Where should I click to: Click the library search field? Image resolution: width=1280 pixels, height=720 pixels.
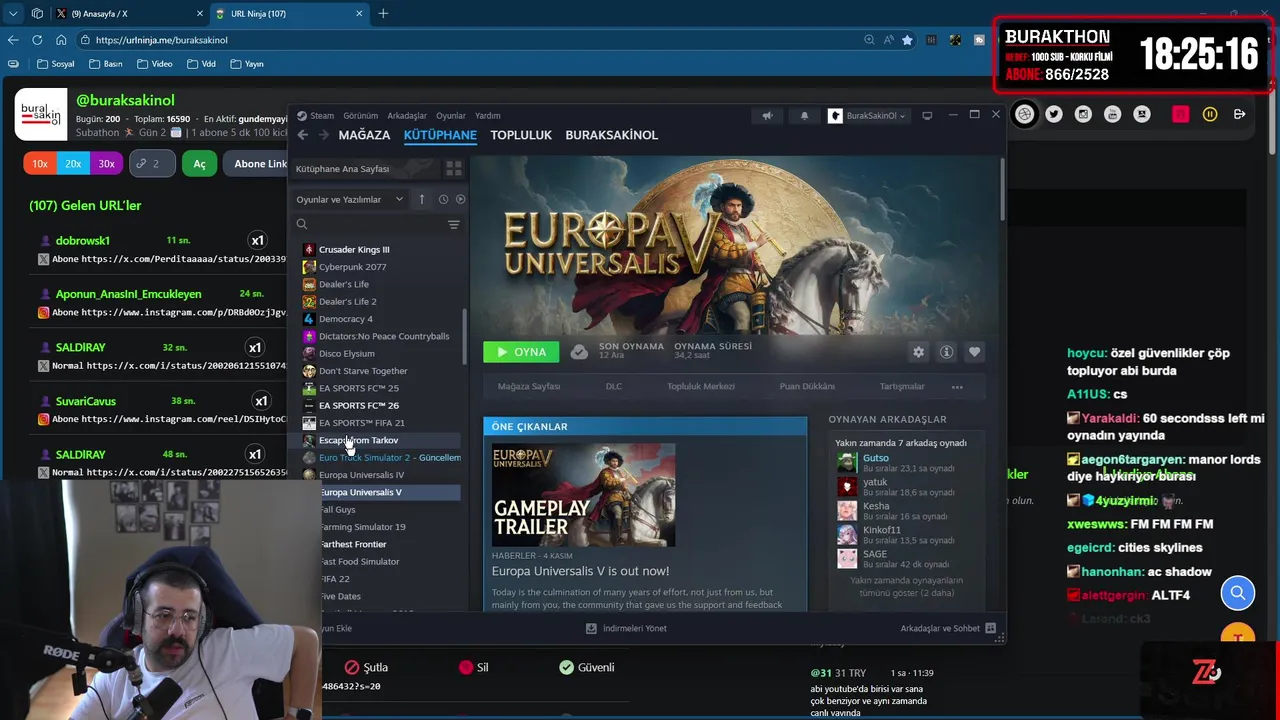coord(370,224)
